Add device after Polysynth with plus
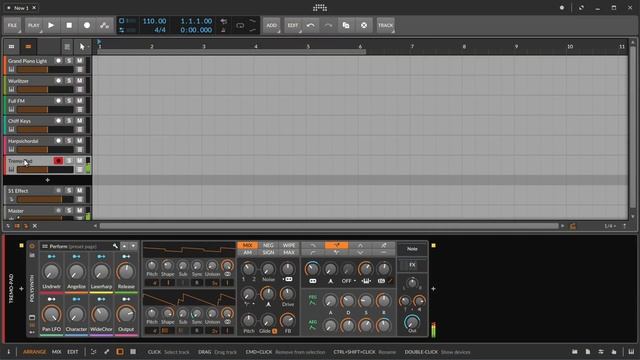 [433, 289]
